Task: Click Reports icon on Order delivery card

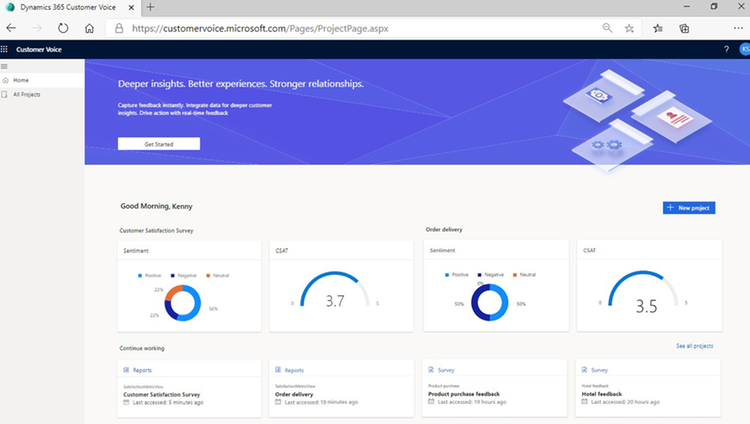Action: tap(278, 370)
